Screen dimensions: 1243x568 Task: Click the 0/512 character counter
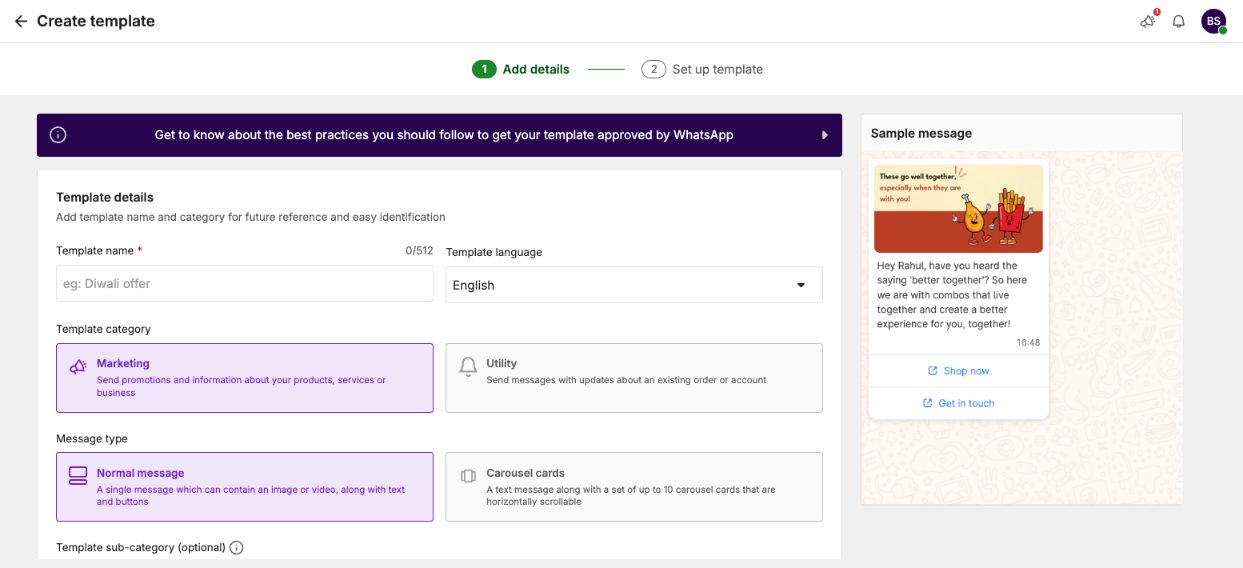tap(419, 251)
